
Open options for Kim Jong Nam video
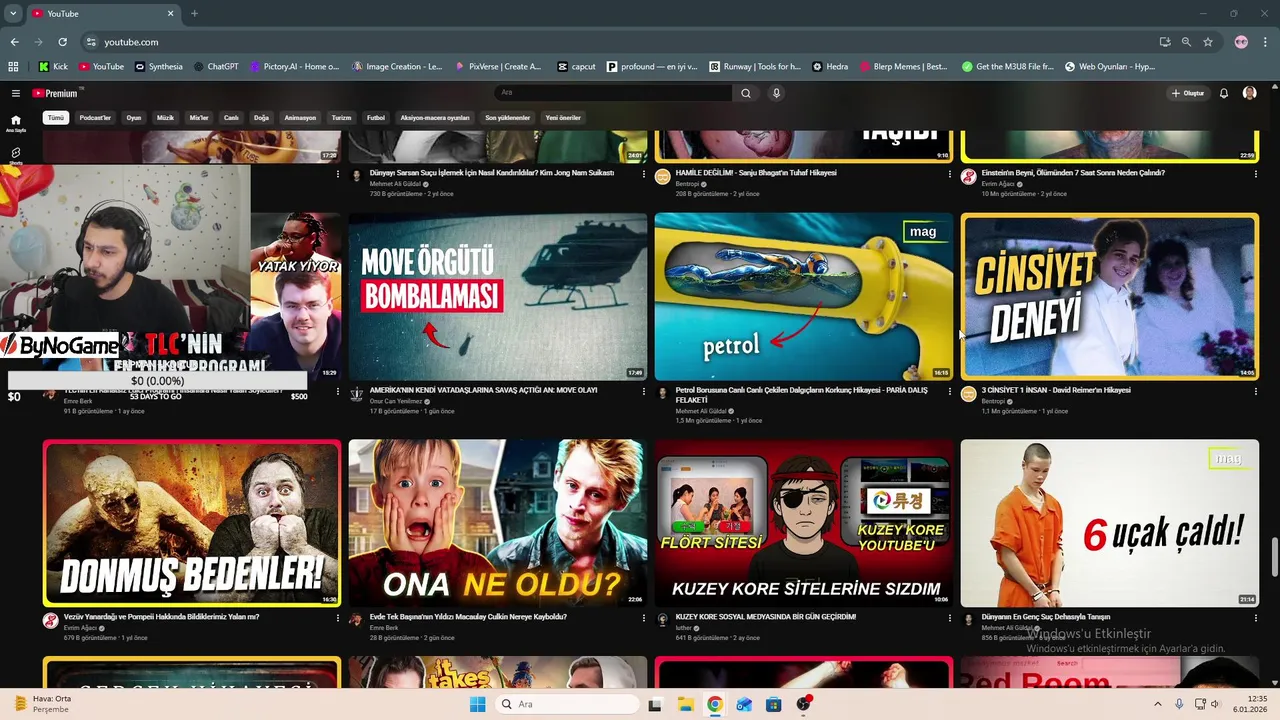tap(644, 174)
